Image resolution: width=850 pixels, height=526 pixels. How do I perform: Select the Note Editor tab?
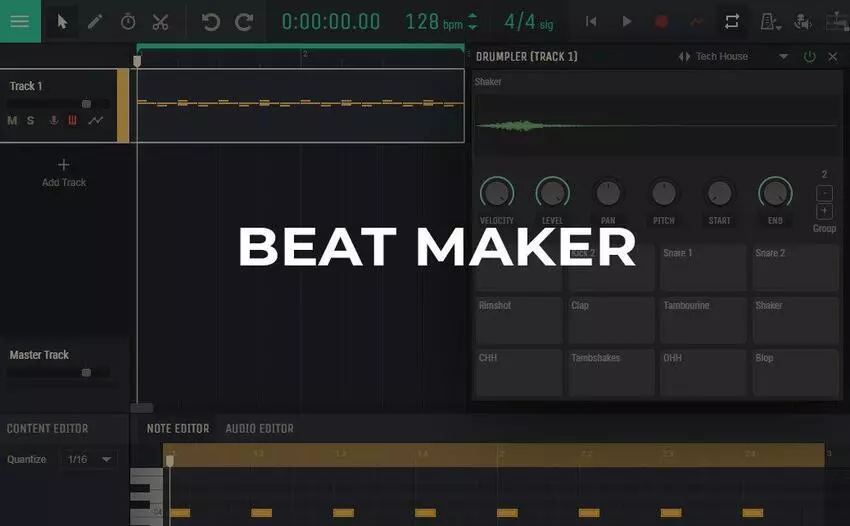tap(178, 429)
